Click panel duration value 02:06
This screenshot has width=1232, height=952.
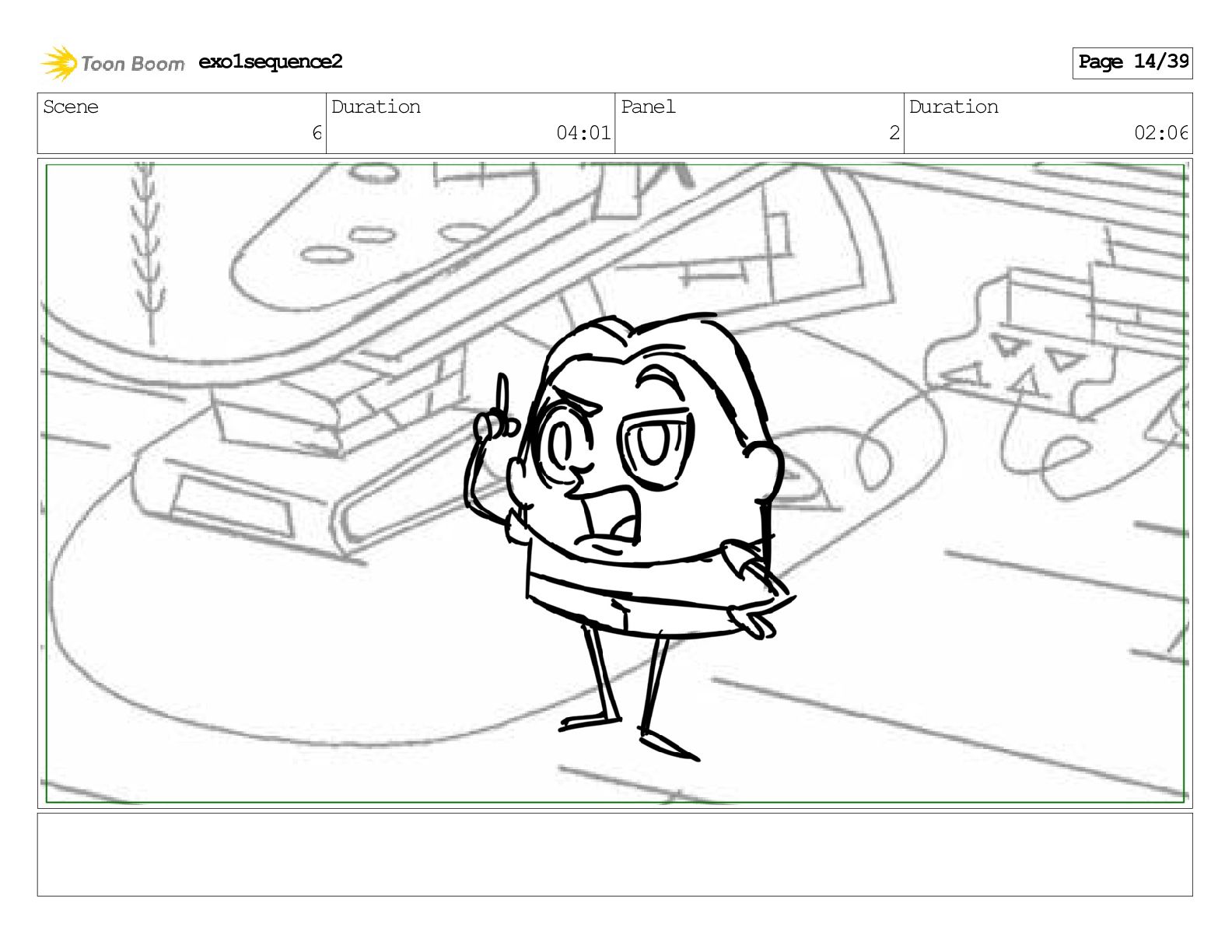coord(1160,133)
